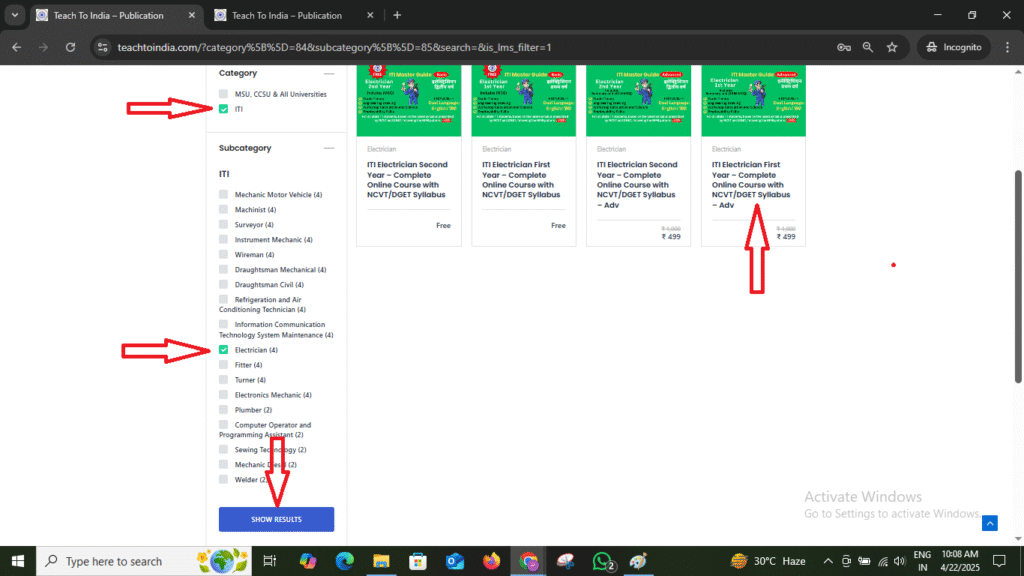This screenshot has width=1024, height=576.
Task: Check the Welder (2) checkbox
Action: coord(223,480)
